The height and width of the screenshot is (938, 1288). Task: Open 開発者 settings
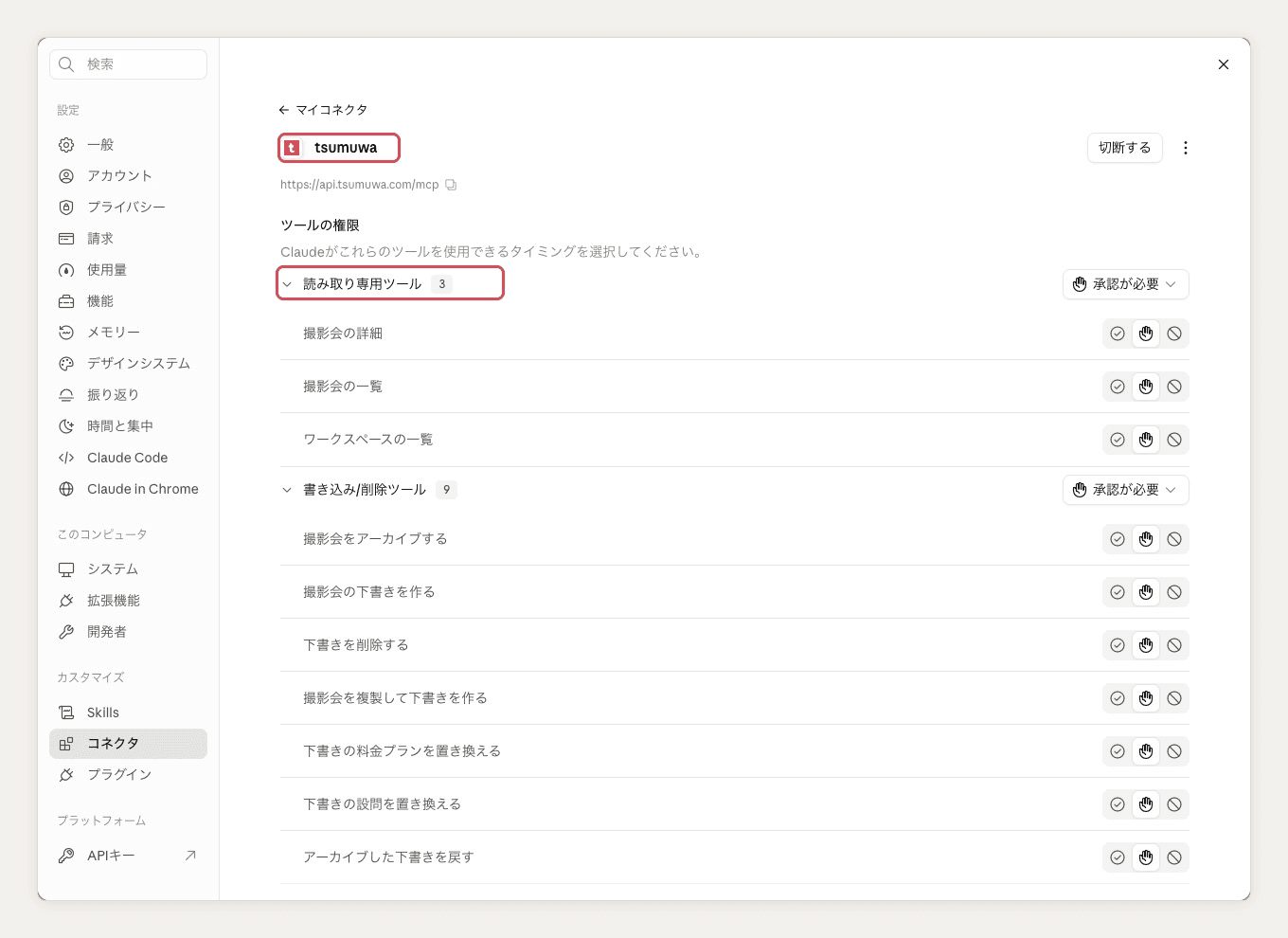click(128, 632)
